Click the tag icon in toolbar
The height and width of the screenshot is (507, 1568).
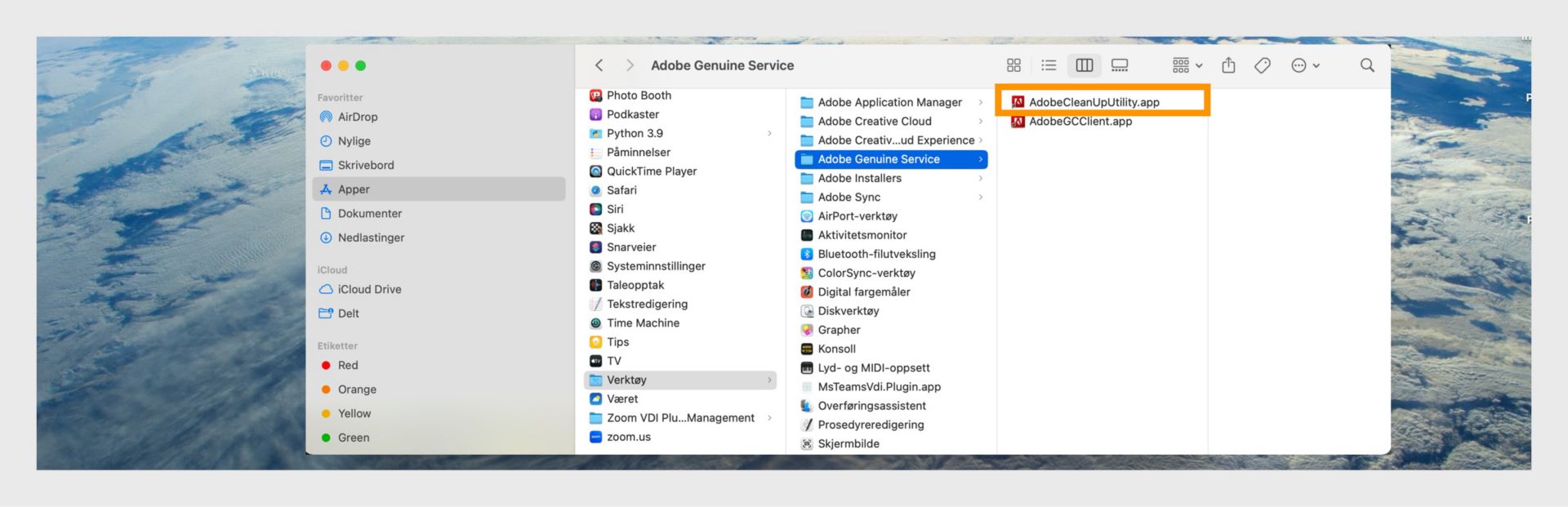point(1263,65)
